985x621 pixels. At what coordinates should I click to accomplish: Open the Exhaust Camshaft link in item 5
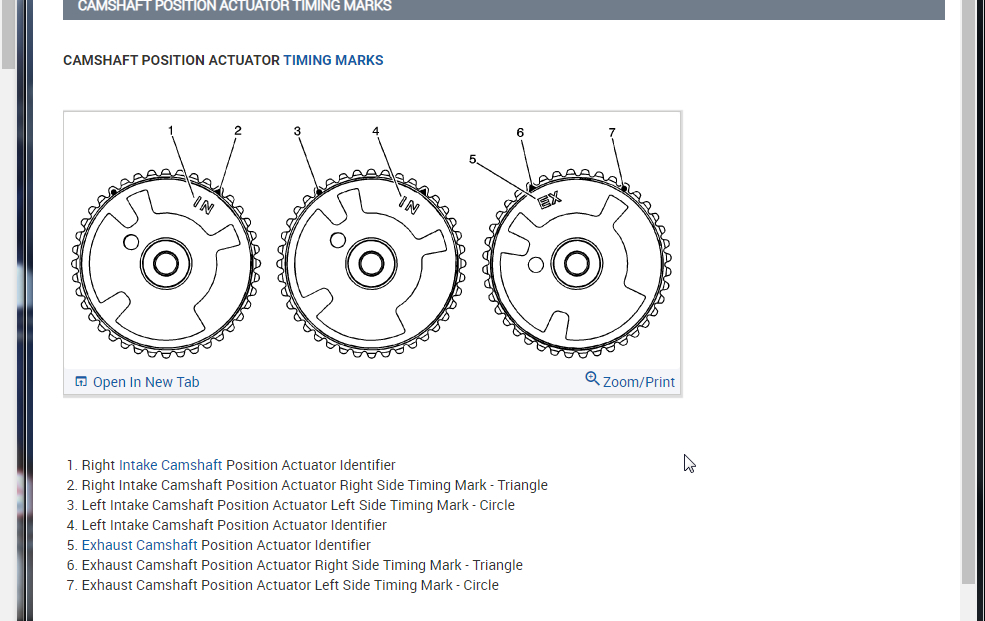pos(139,545)
